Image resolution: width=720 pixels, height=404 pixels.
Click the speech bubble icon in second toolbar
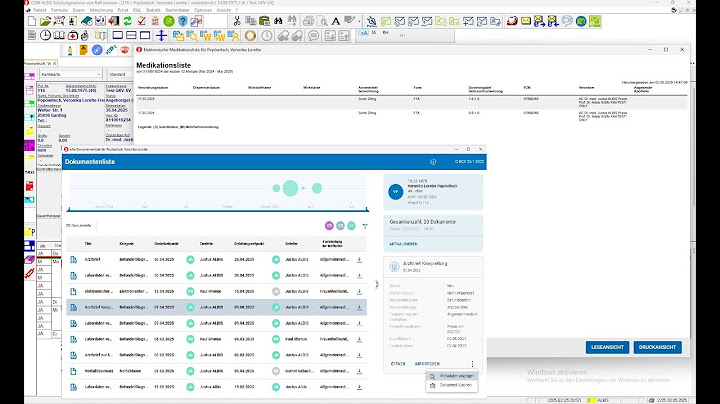click(314, 35)
